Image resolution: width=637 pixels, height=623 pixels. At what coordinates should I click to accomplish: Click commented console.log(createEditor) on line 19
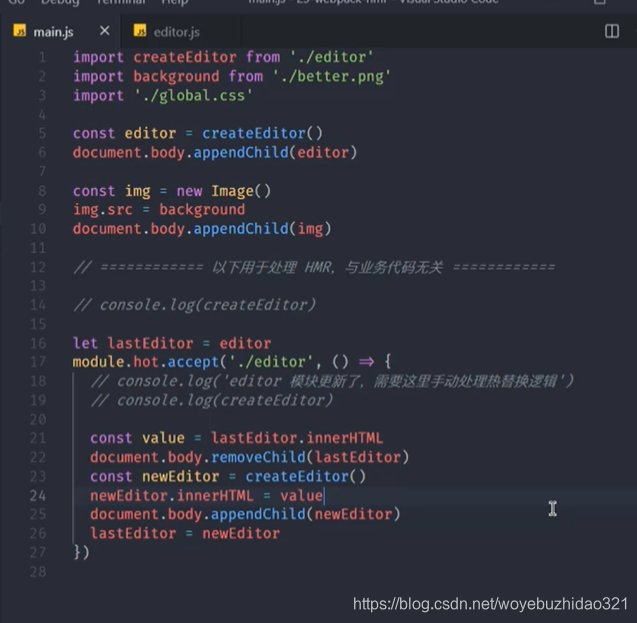point(212,400)
